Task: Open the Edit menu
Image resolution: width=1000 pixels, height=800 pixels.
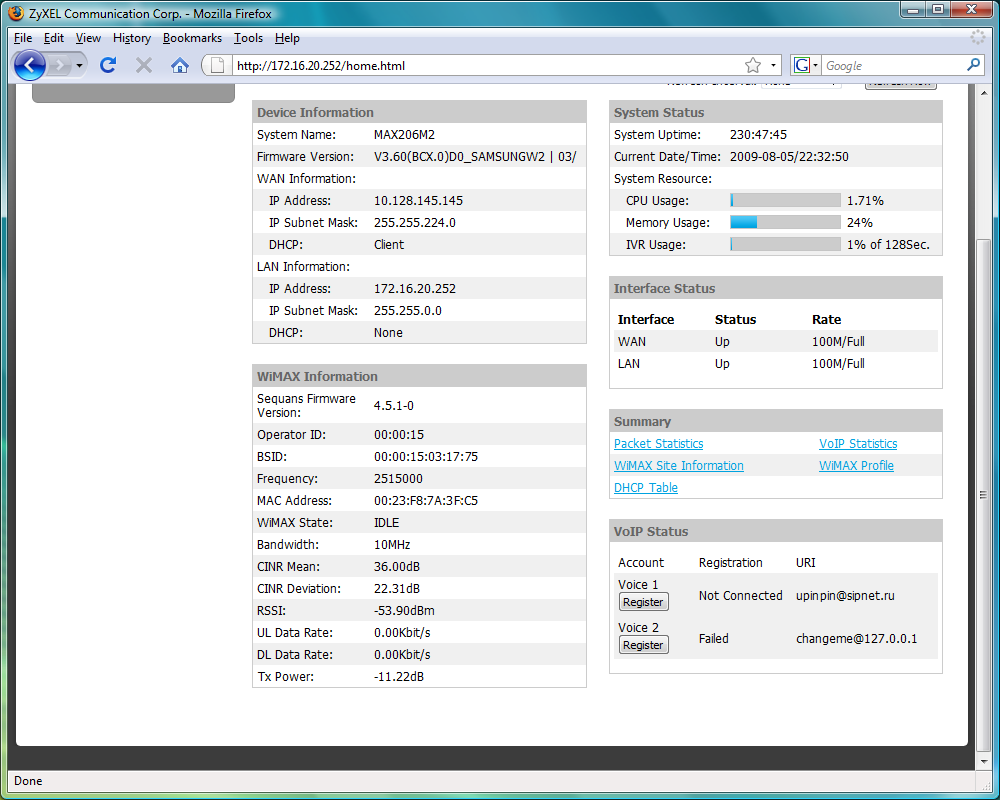Action: (x=54, y=38)
